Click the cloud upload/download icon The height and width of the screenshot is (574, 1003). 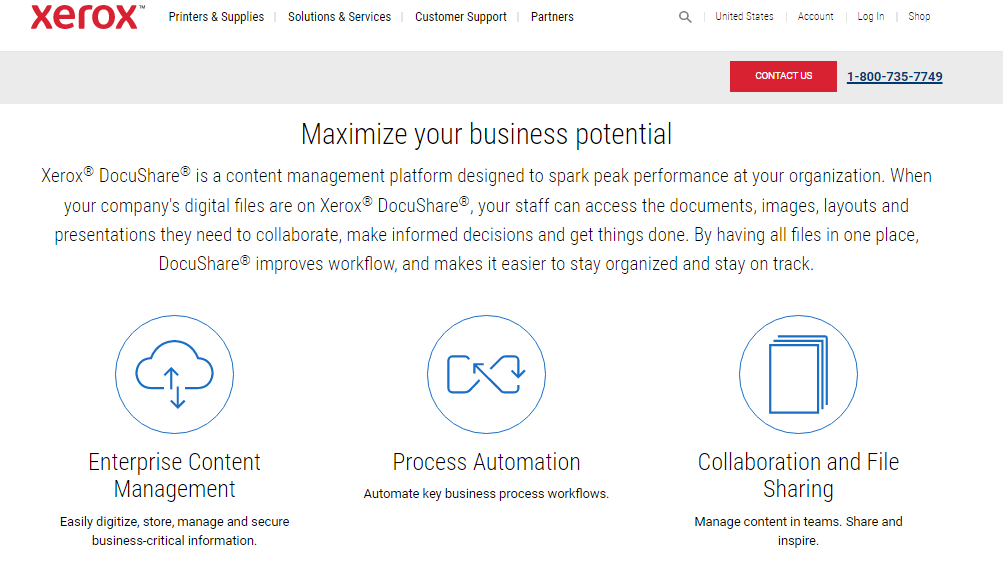(x=175, y=375)
